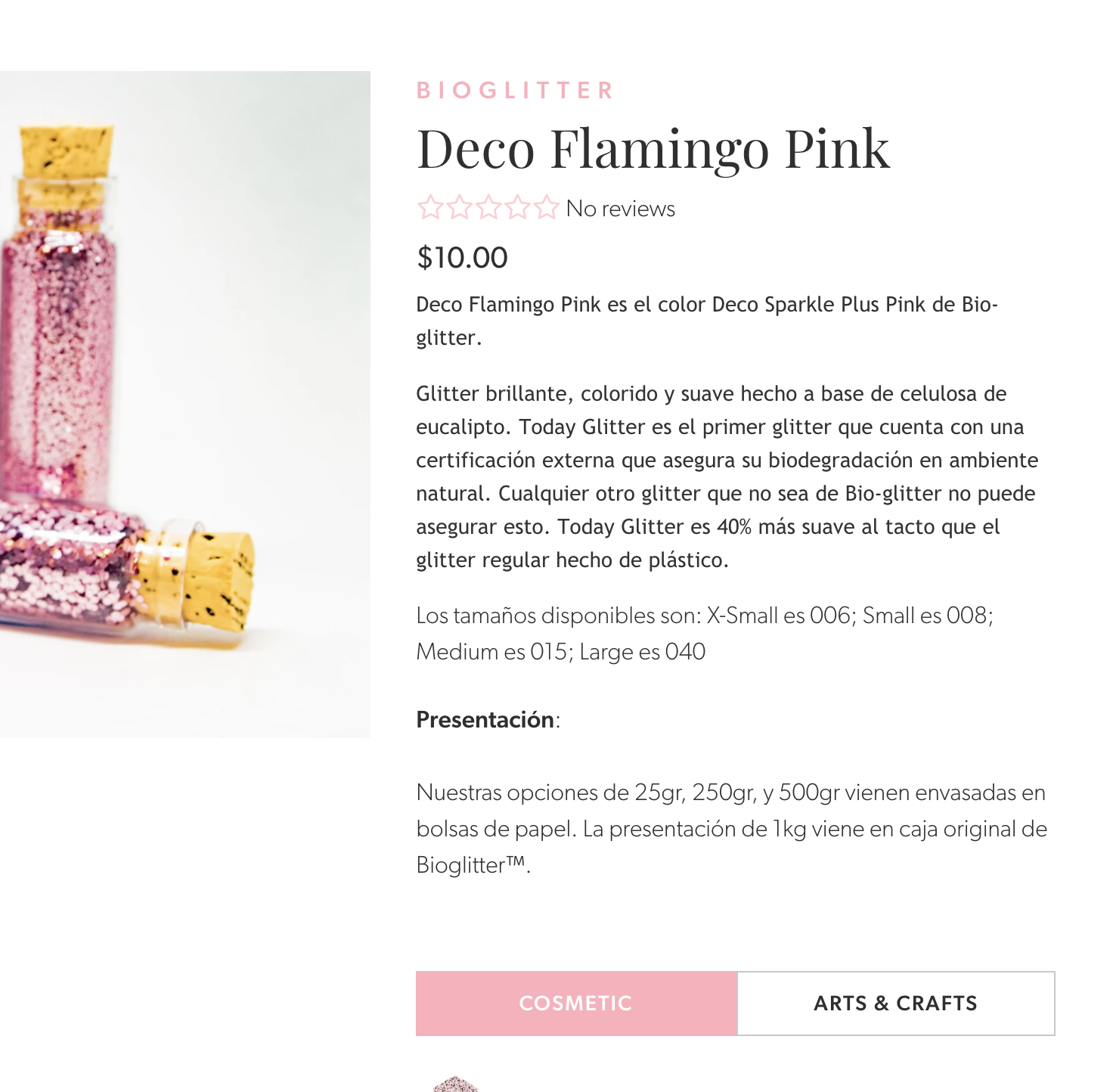Click the $10.00 price
This screenshot has width=1113, height=1092.
462,258
